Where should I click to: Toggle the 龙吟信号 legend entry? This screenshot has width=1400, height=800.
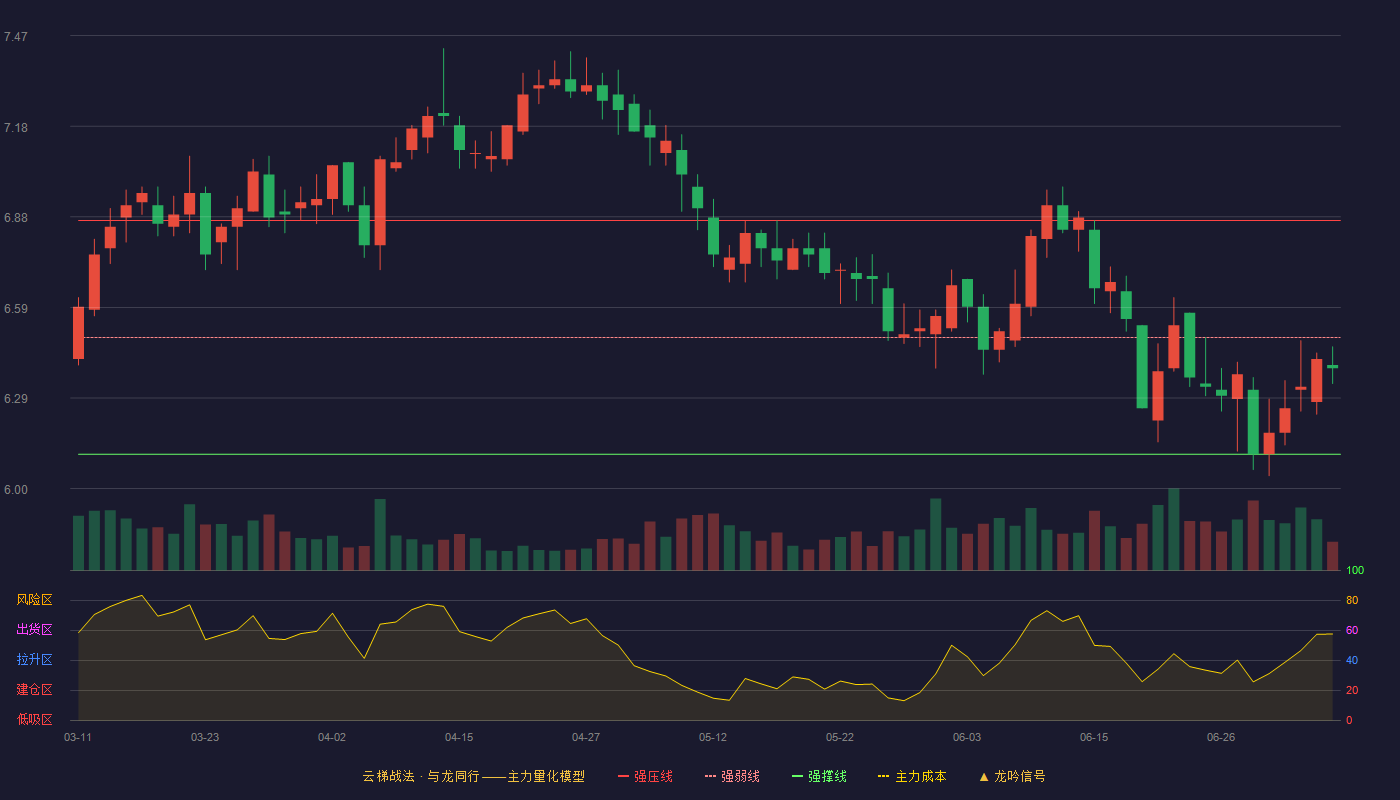coord(1012,776)
